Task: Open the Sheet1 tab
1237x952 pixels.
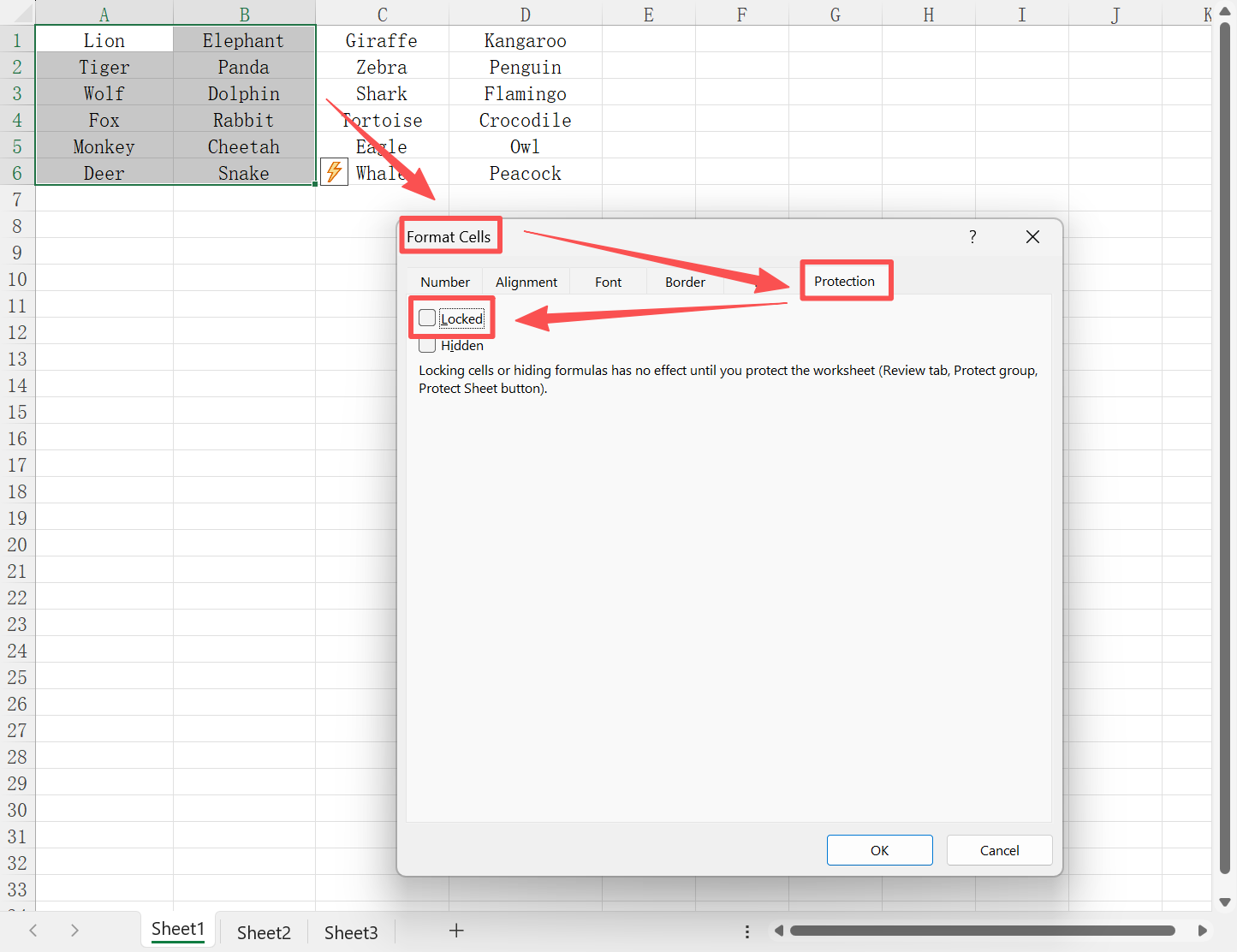Action: (x=178, y=930)
